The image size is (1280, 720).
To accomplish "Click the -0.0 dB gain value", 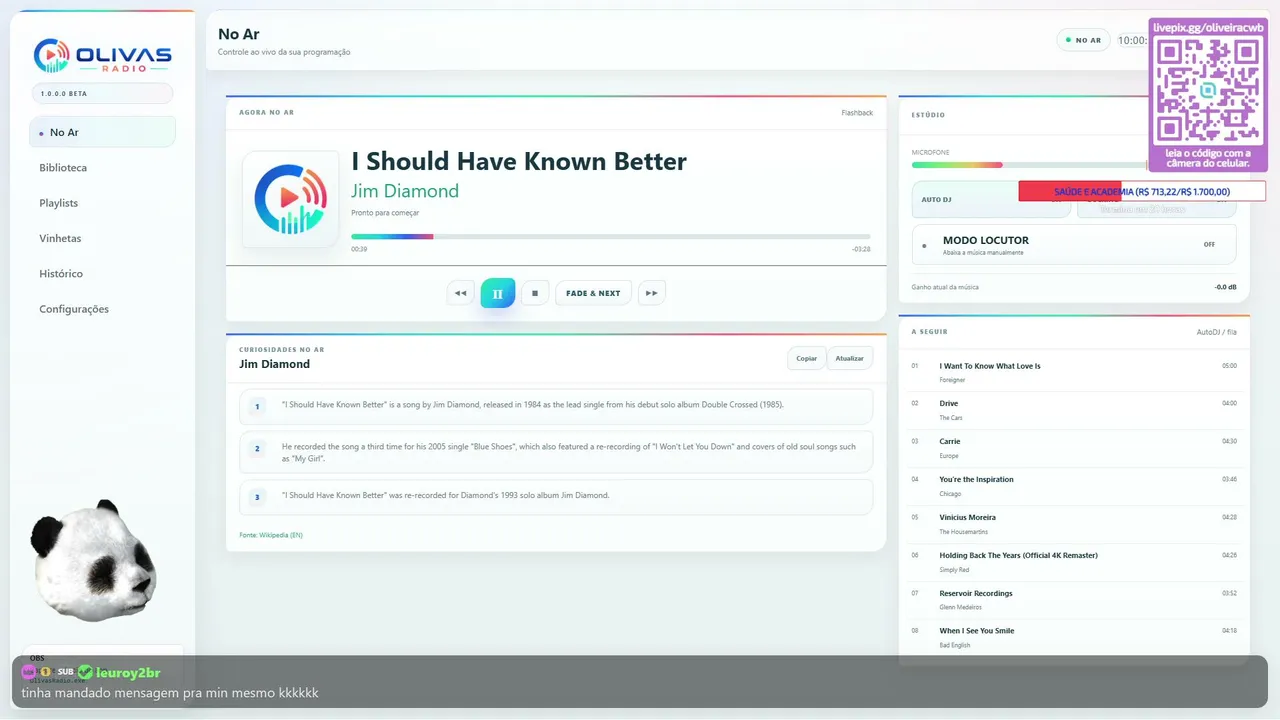I will point(1225,287).
